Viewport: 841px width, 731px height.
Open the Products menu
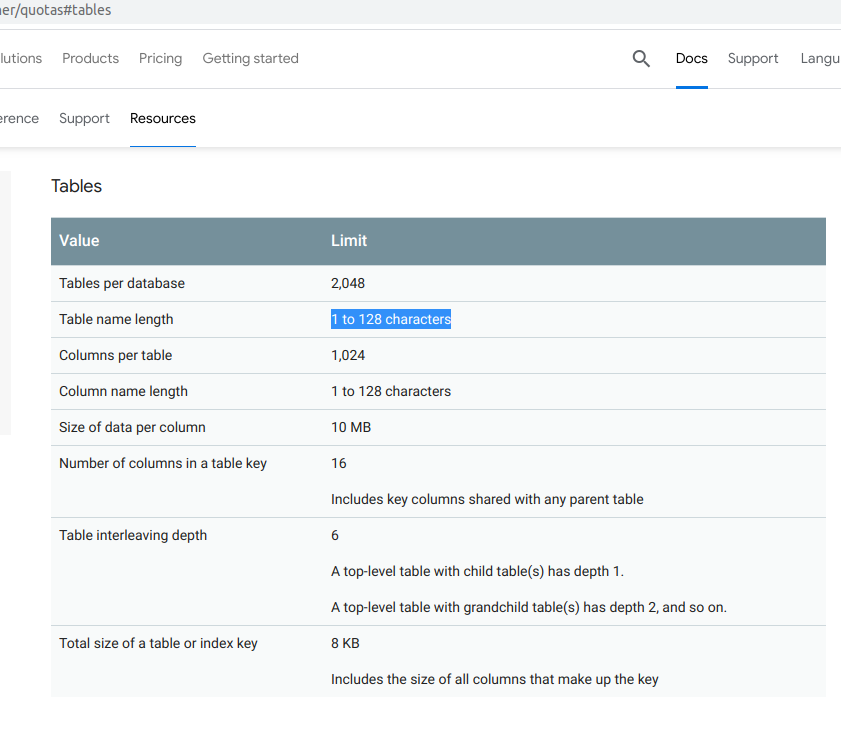90,58
